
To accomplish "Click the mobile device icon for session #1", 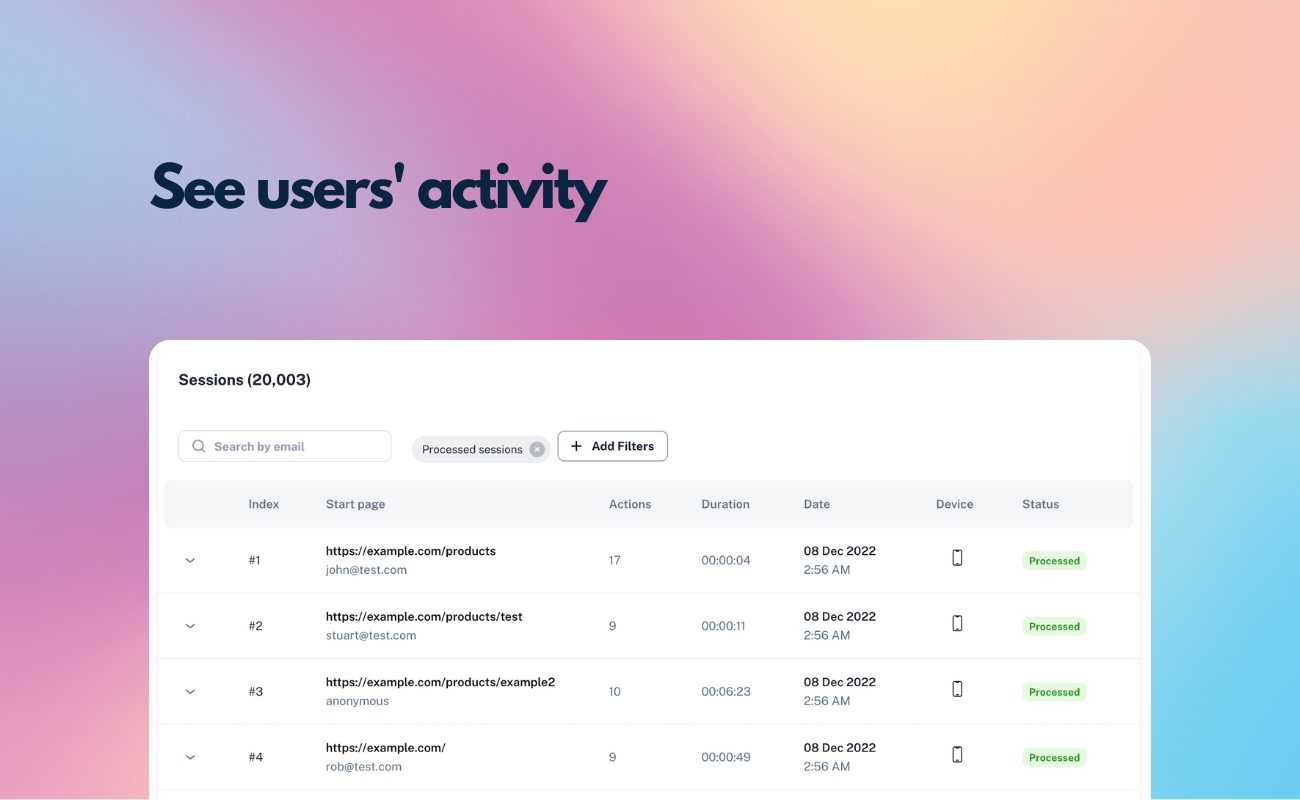I will click(x=957, y=559).
